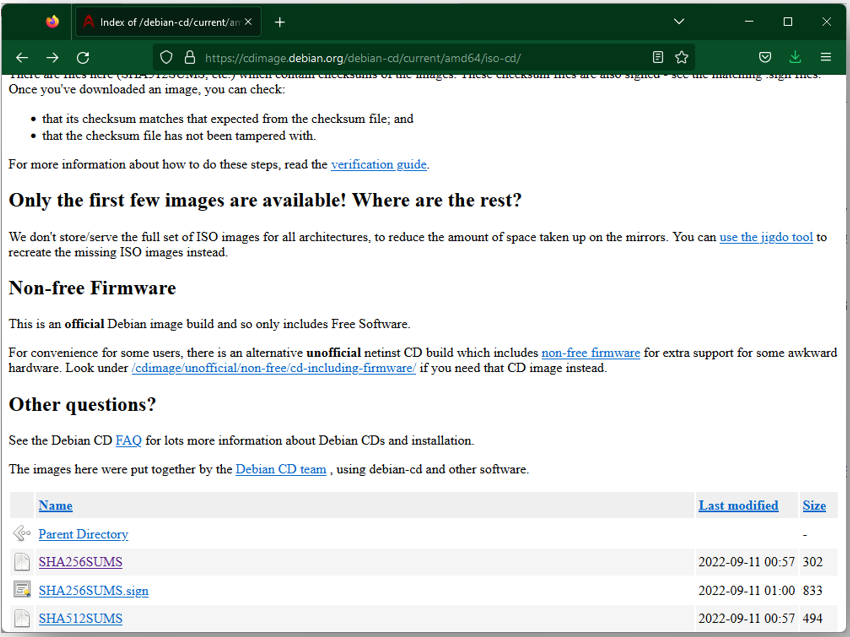850x637 pixels.
Task: Open the verification guide link
Action: [x=379, y=164]
